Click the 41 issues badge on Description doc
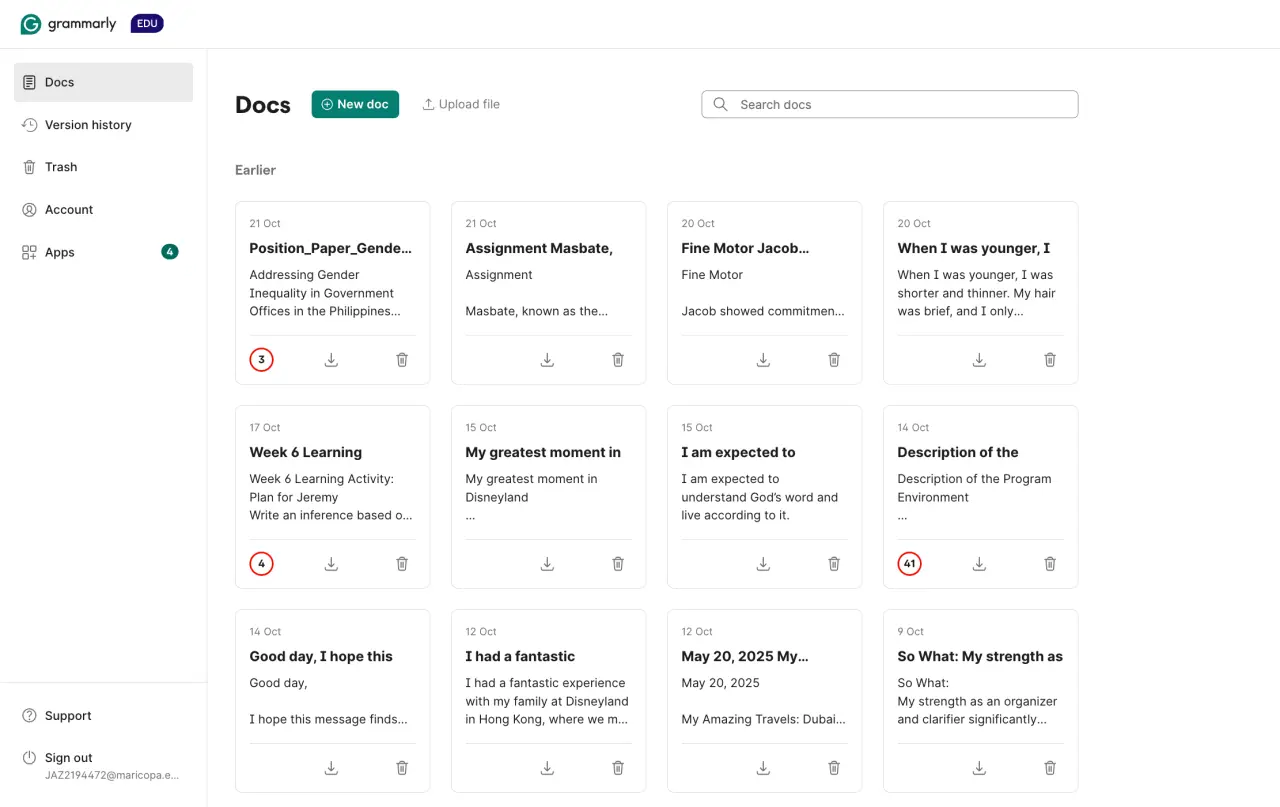Image resolution: width=1280 pixels, height=807 pixels. [x=909, y=564]
